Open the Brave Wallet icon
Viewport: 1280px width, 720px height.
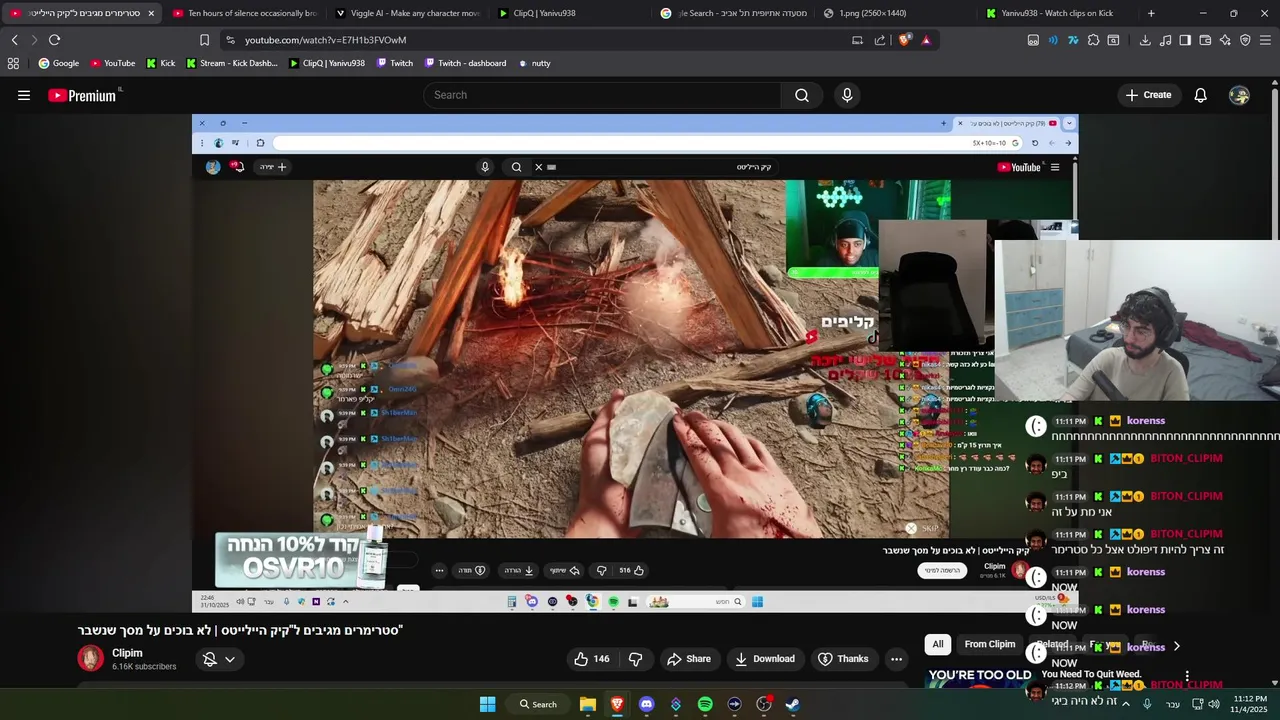pyautogui.click(x=1205, y=40)
